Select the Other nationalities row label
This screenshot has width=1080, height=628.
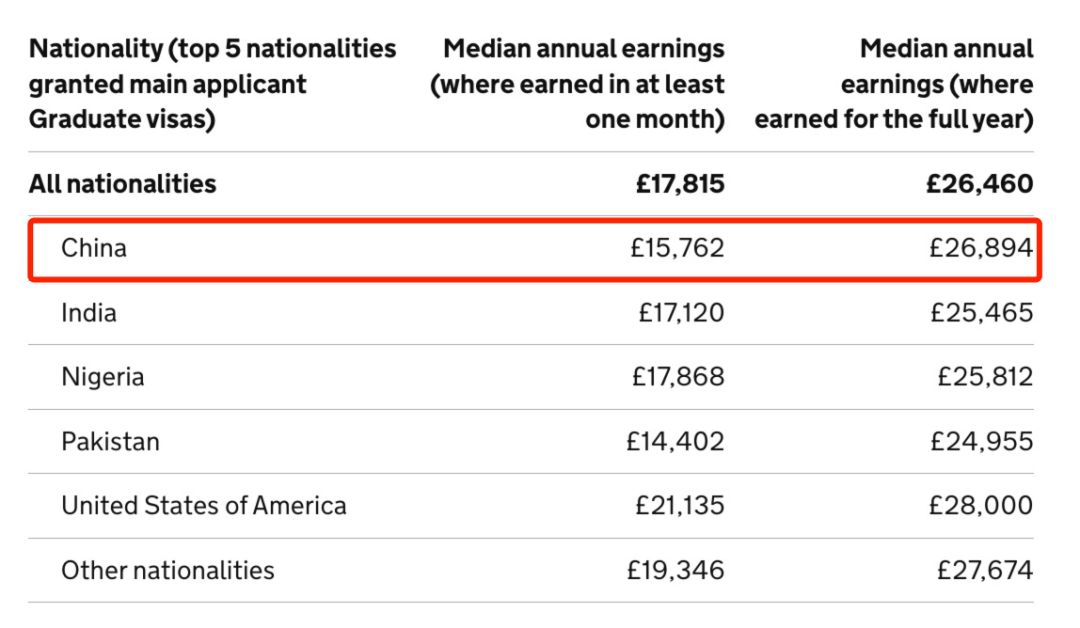point(168,570)
